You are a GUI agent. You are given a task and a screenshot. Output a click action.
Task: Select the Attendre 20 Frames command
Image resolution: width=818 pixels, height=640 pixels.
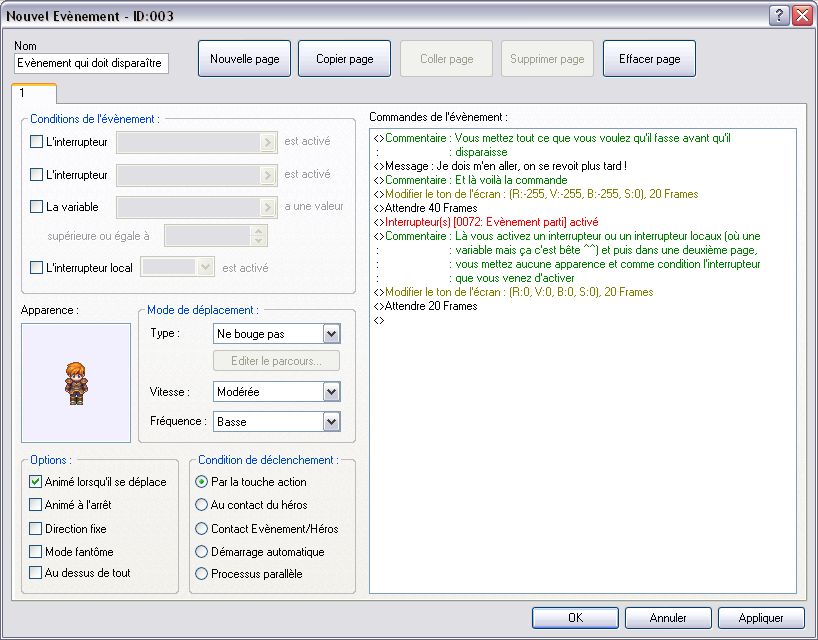[x=425, y=306]
